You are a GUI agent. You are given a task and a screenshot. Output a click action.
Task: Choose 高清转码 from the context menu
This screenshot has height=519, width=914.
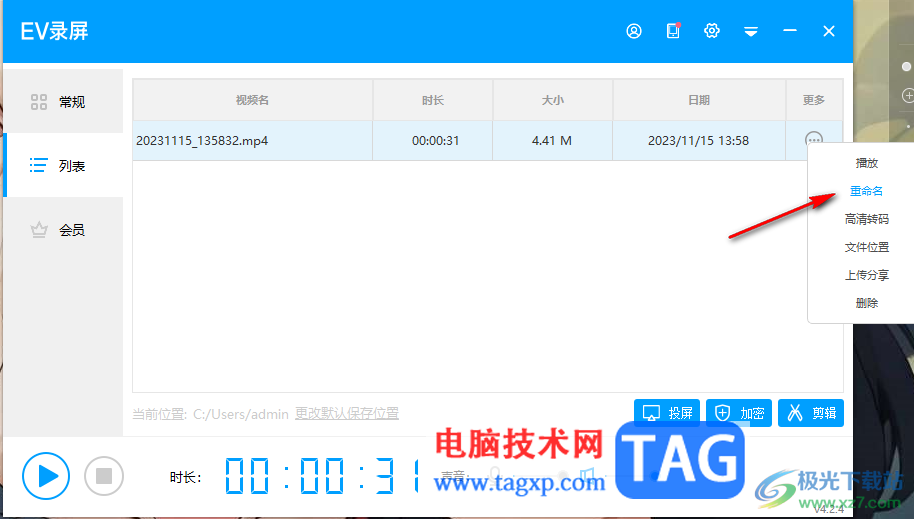866,219
